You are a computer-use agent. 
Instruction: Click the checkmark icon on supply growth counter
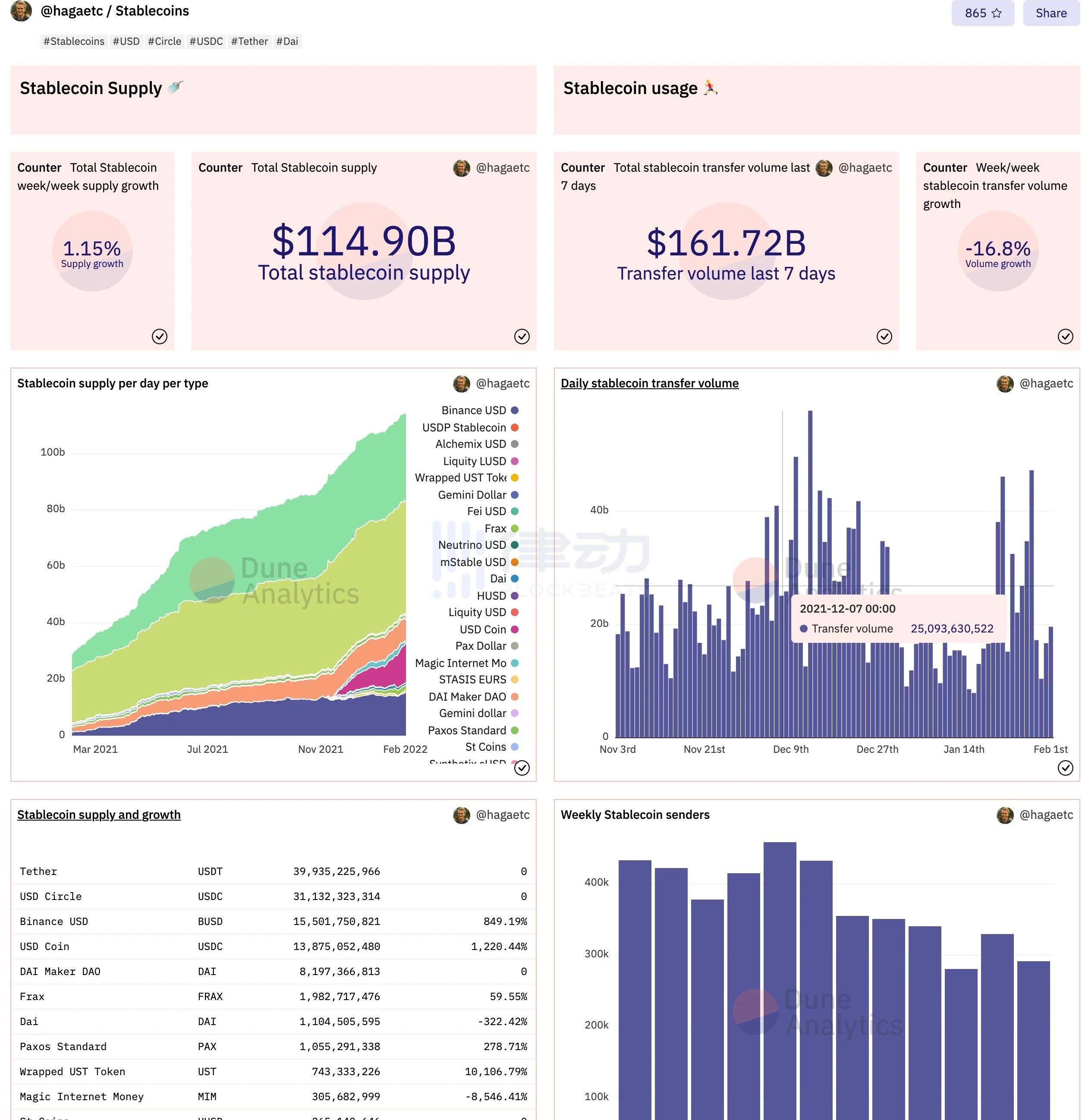(x=159, y=337)
